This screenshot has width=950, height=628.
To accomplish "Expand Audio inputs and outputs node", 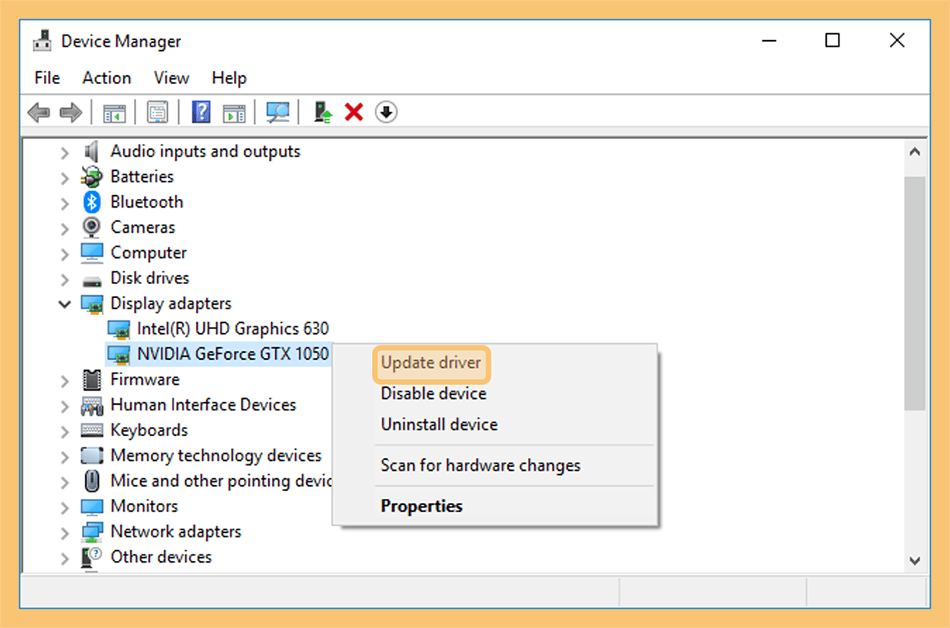I will [65, 153].
